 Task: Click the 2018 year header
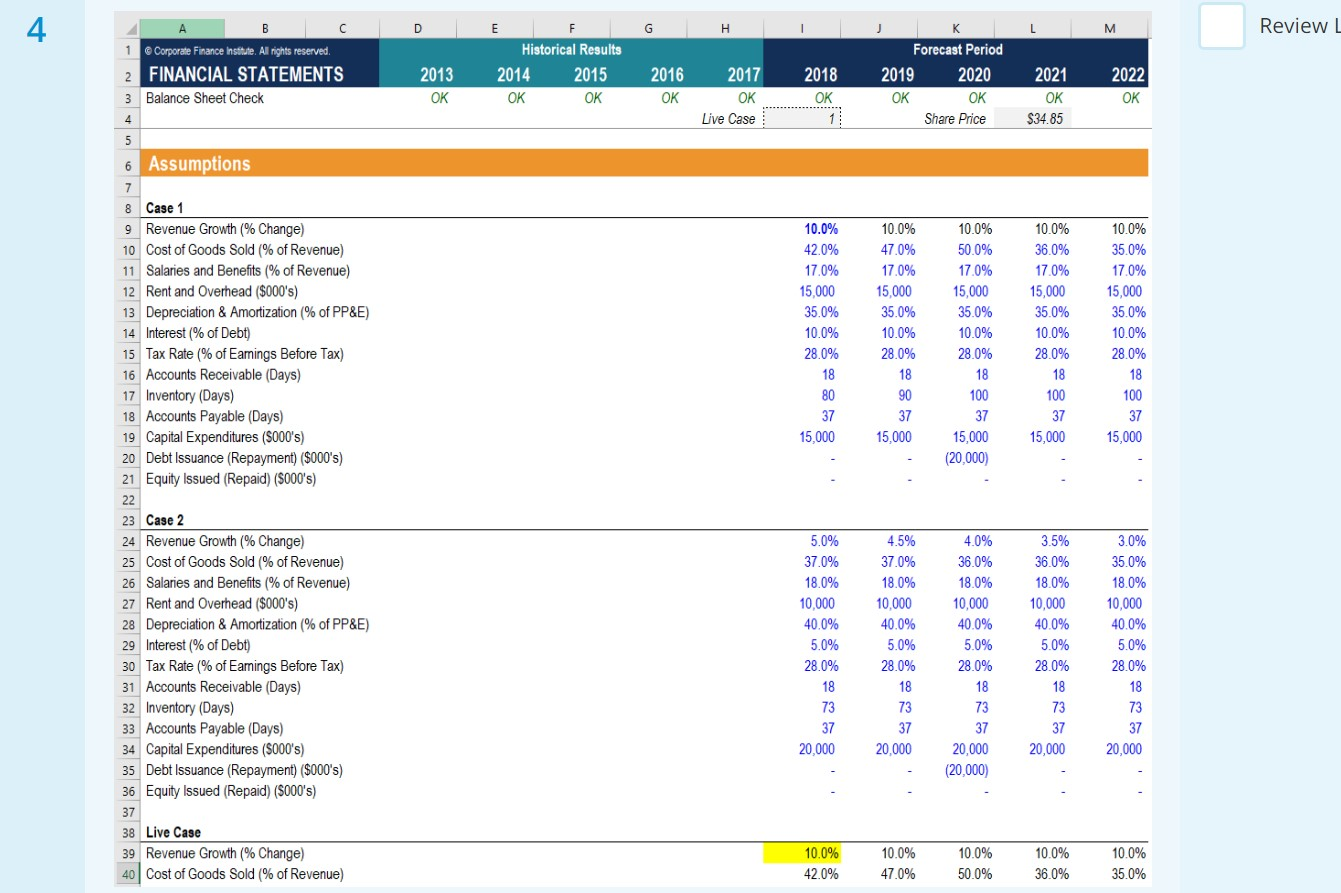pos(820,75)
